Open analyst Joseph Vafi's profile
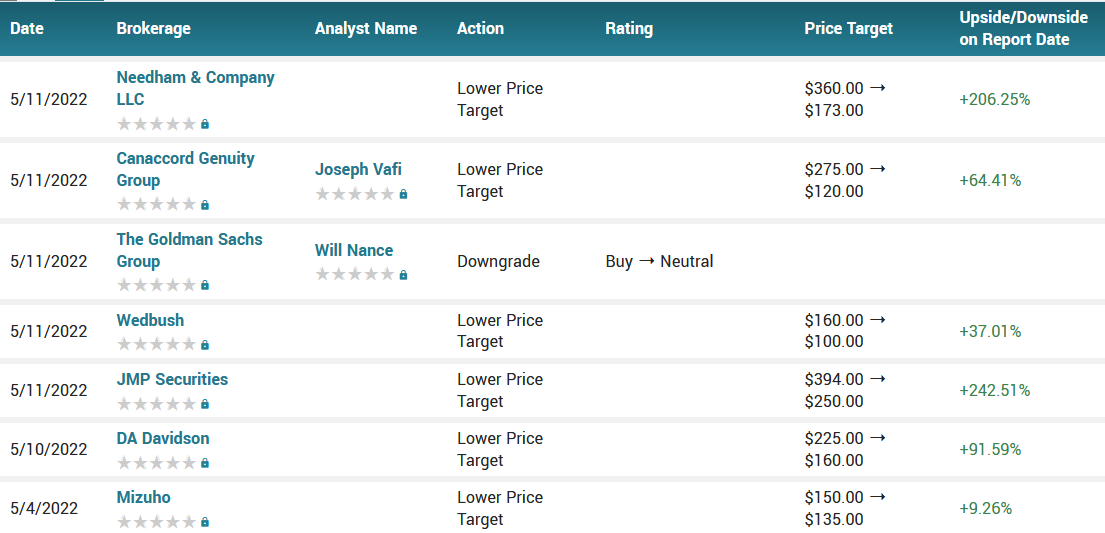 coord(358,169)
